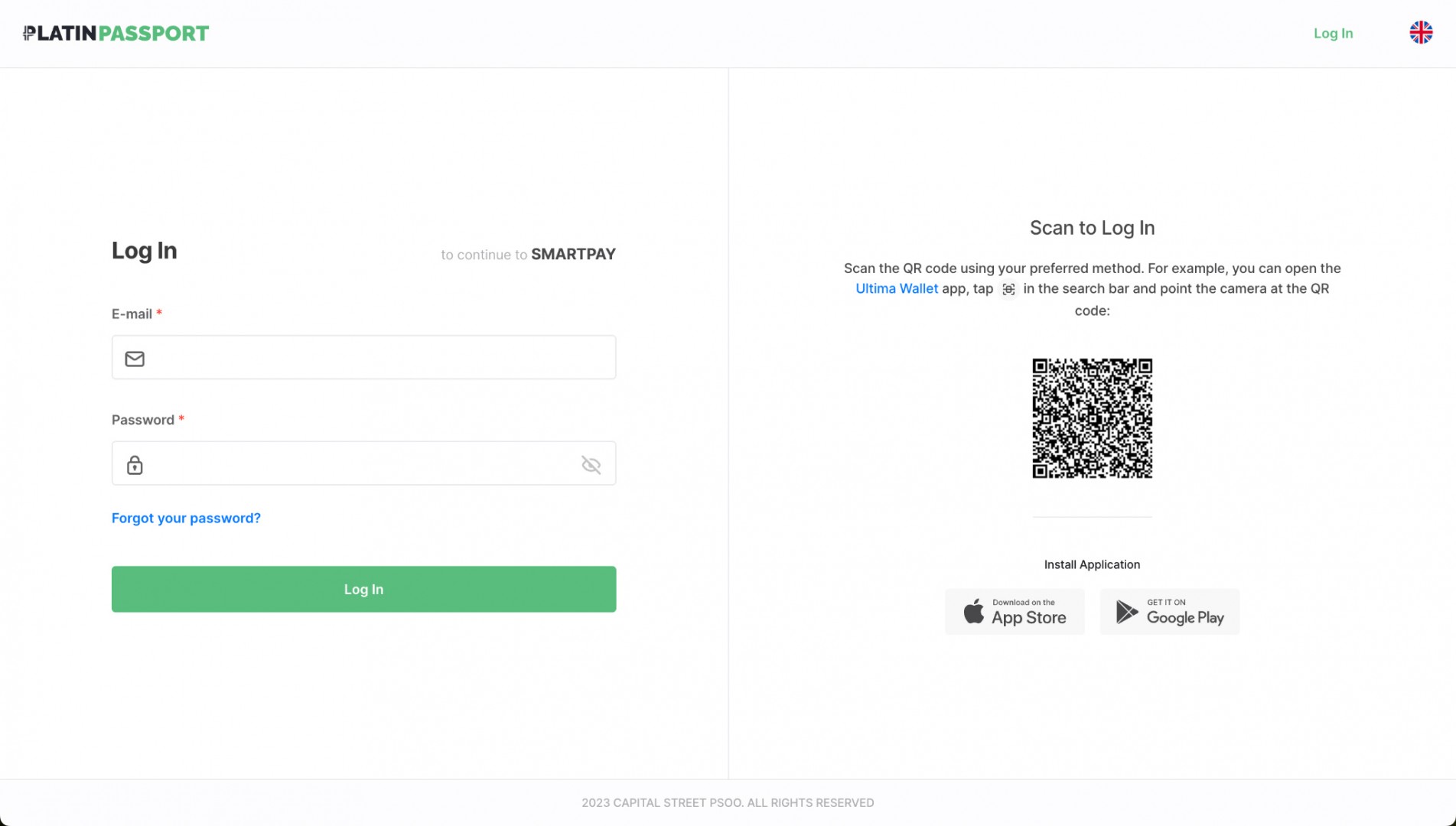Click the App Store badge text
This screenshot has height=826, width=1456.
click(x=1028, y=617)
